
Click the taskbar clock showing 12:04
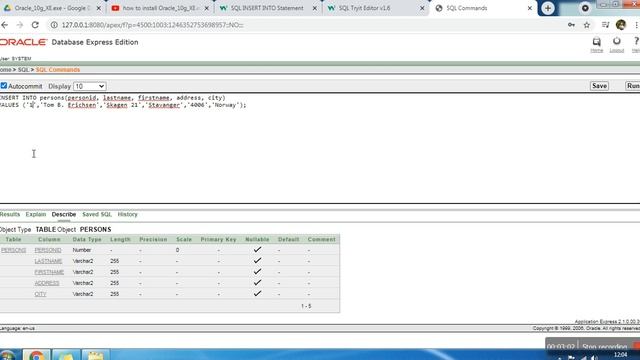[620, 354]
